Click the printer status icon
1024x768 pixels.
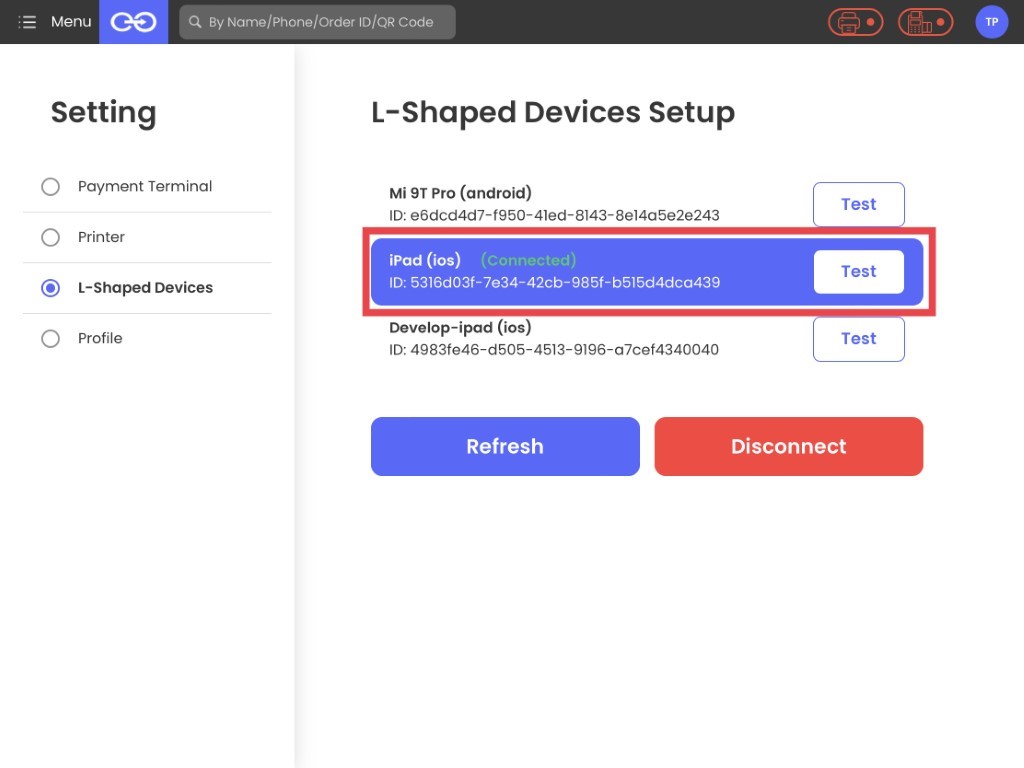[856, 22]
